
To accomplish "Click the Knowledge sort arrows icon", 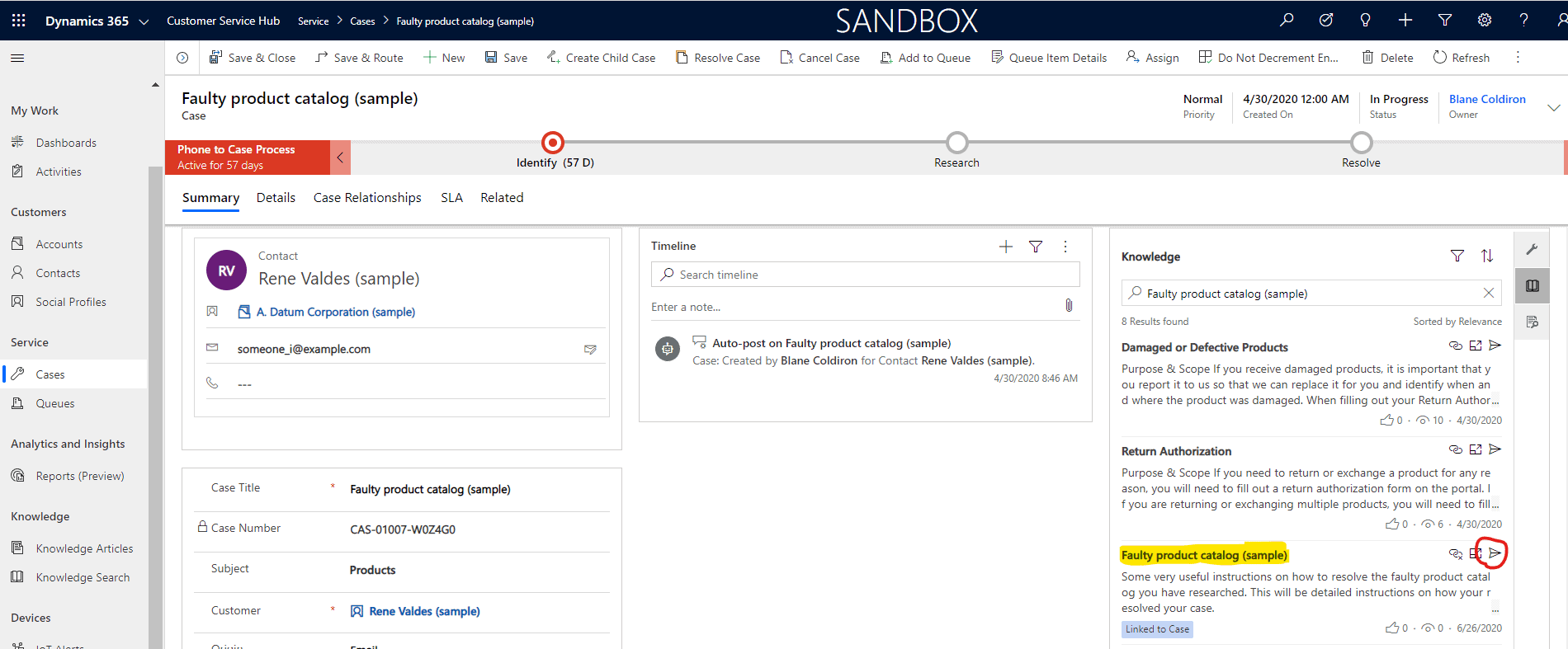I will pyautogui.click(x=1487, y=256).
